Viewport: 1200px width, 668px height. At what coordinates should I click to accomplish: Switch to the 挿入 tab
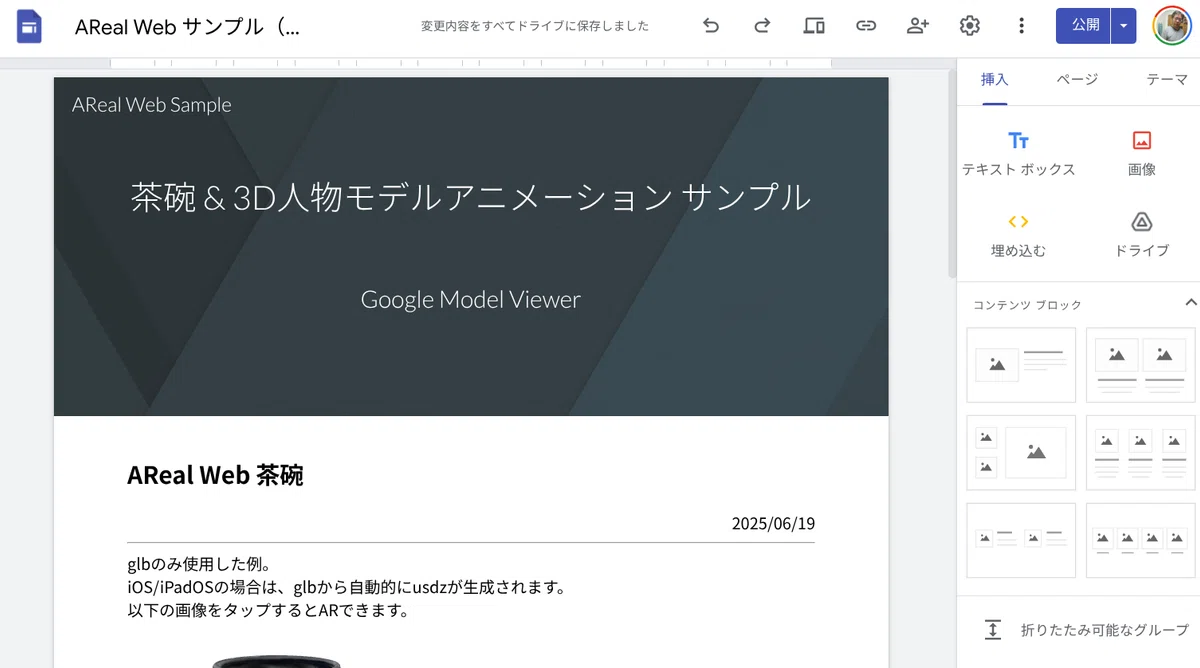tap(994, 80)
